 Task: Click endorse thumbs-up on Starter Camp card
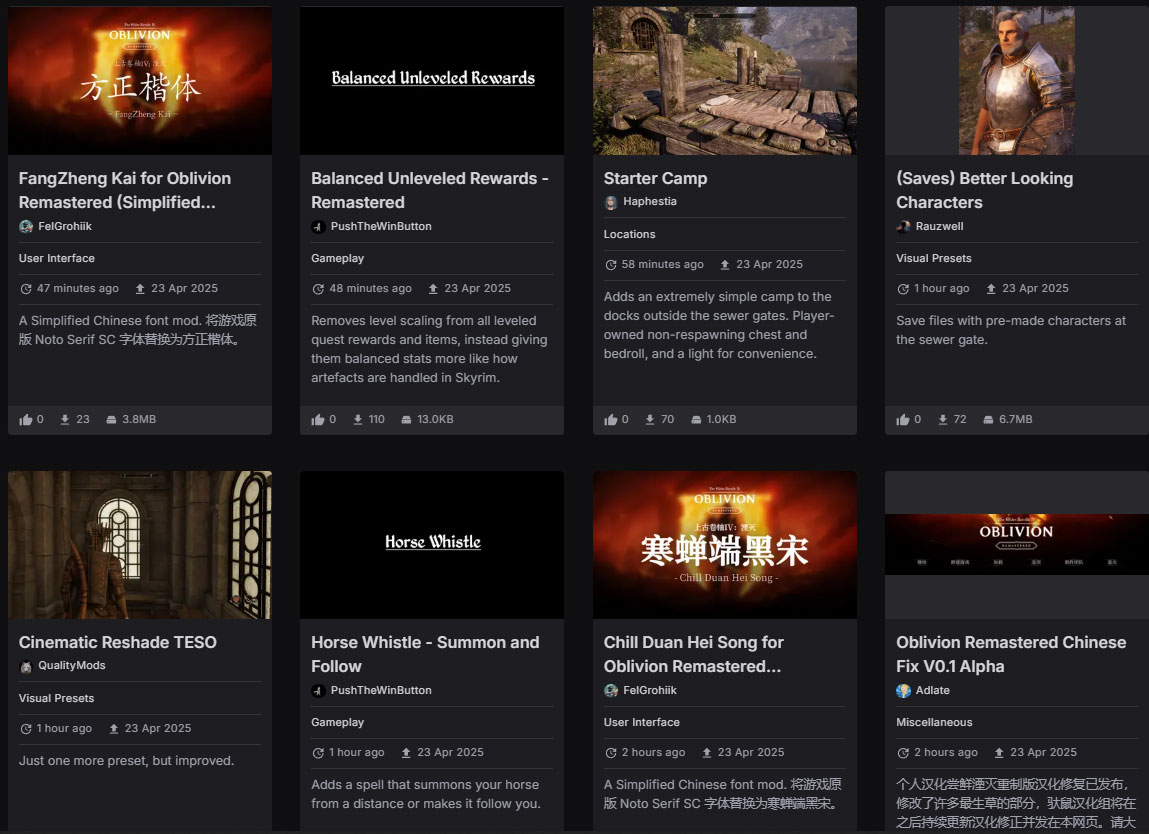(x=610, y=420)
